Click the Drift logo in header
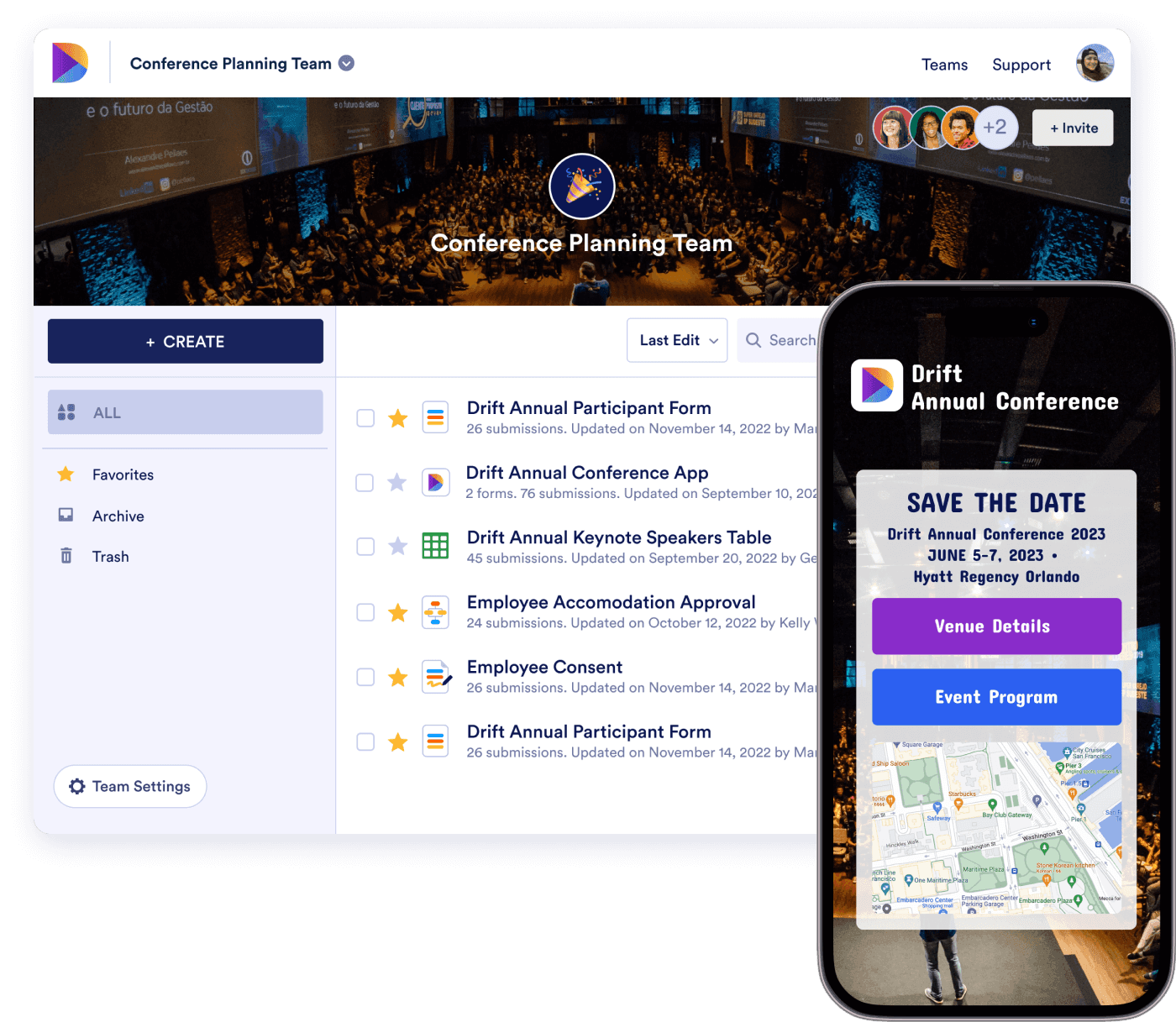 pos(70,63)
